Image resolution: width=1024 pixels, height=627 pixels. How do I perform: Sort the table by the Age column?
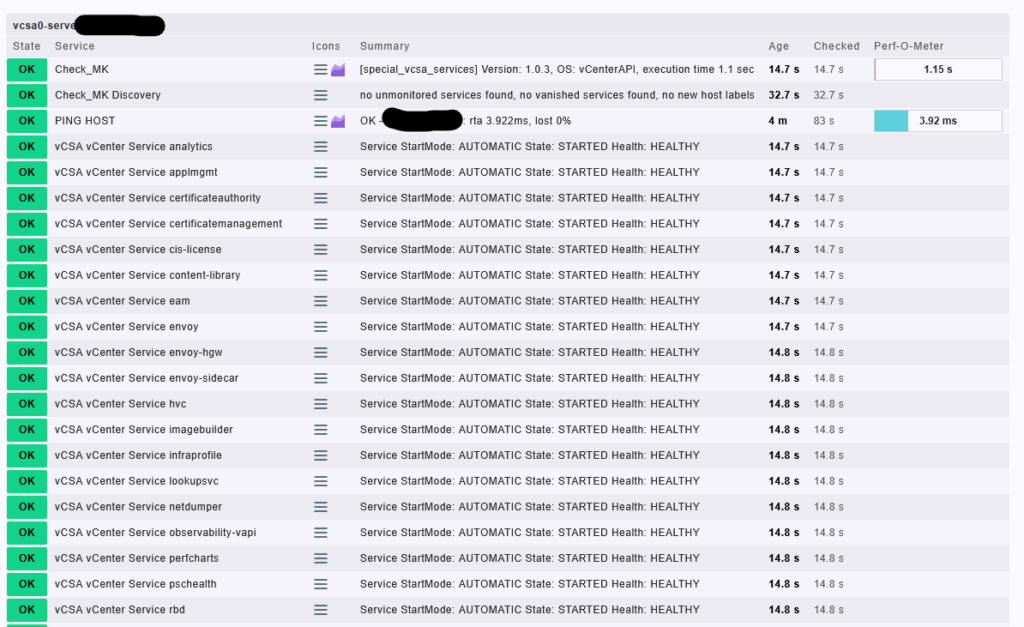778,46
